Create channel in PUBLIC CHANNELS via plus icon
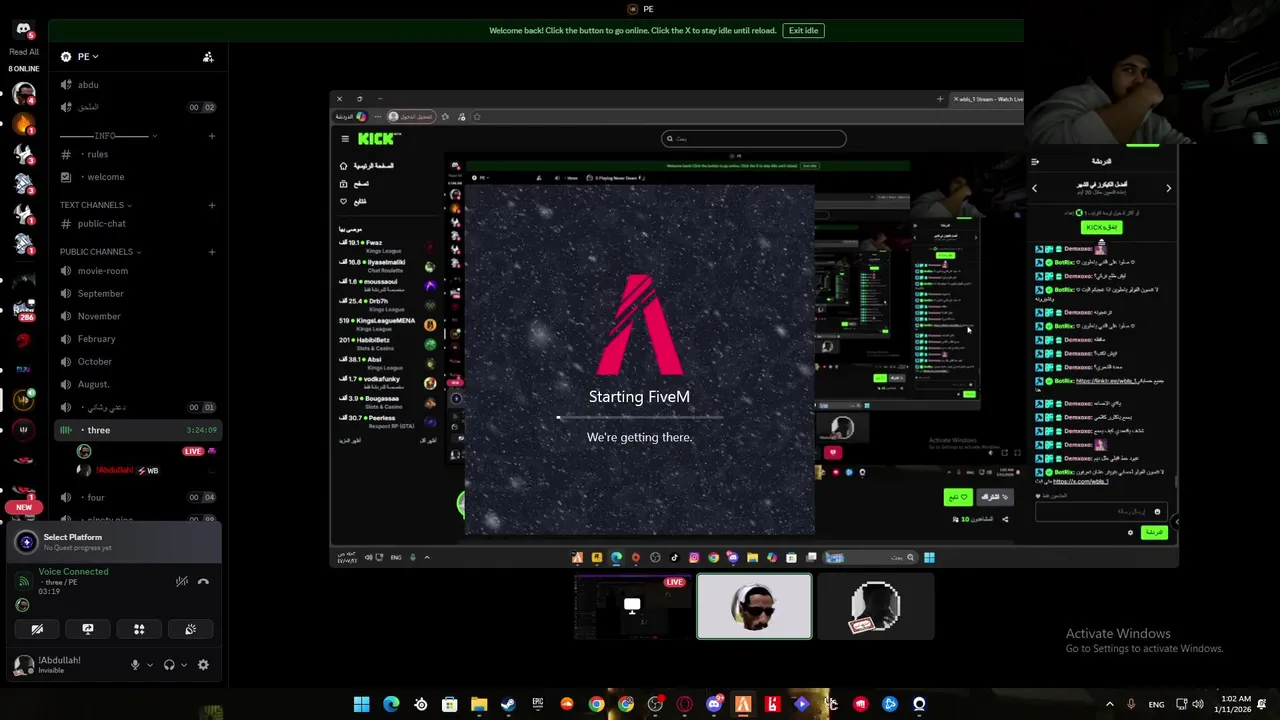 click(x=212, y=252)
